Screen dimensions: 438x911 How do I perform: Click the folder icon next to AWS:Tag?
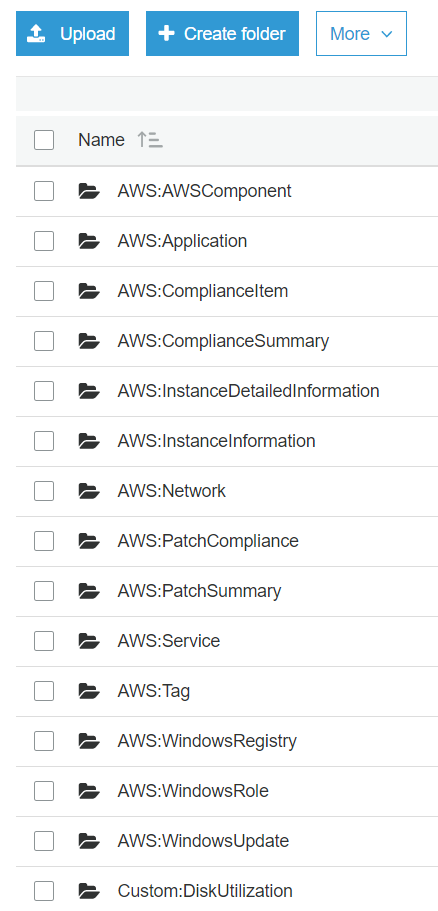[89, 691]
